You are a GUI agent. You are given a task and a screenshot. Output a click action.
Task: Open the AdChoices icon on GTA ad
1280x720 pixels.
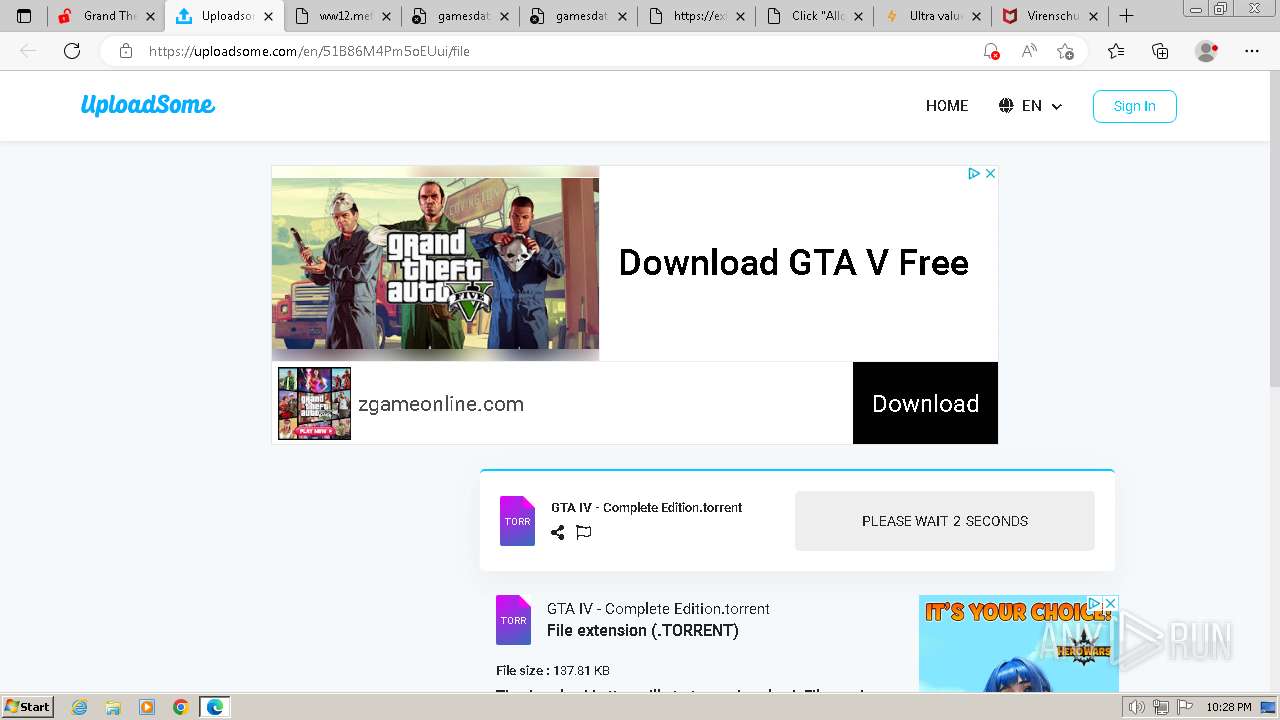pos(973,173)
